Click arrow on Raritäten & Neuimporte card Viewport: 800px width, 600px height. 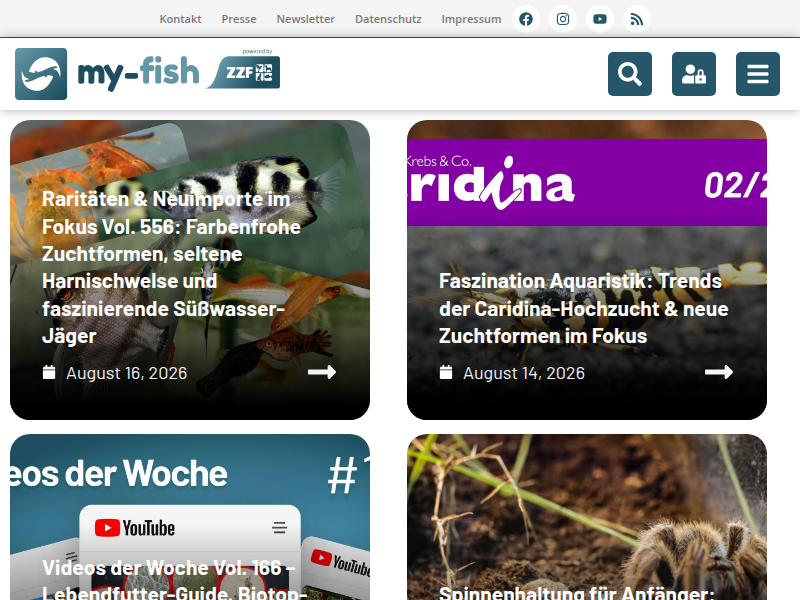pyautogui.click(x=322, y=372)
